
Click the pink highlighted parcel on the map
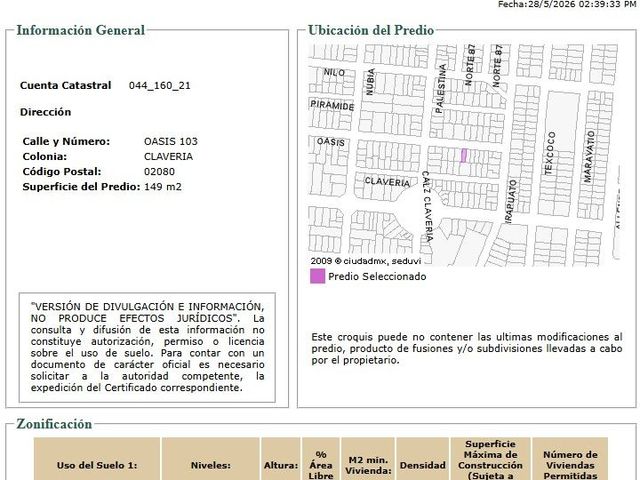click(x=464, y=156)
